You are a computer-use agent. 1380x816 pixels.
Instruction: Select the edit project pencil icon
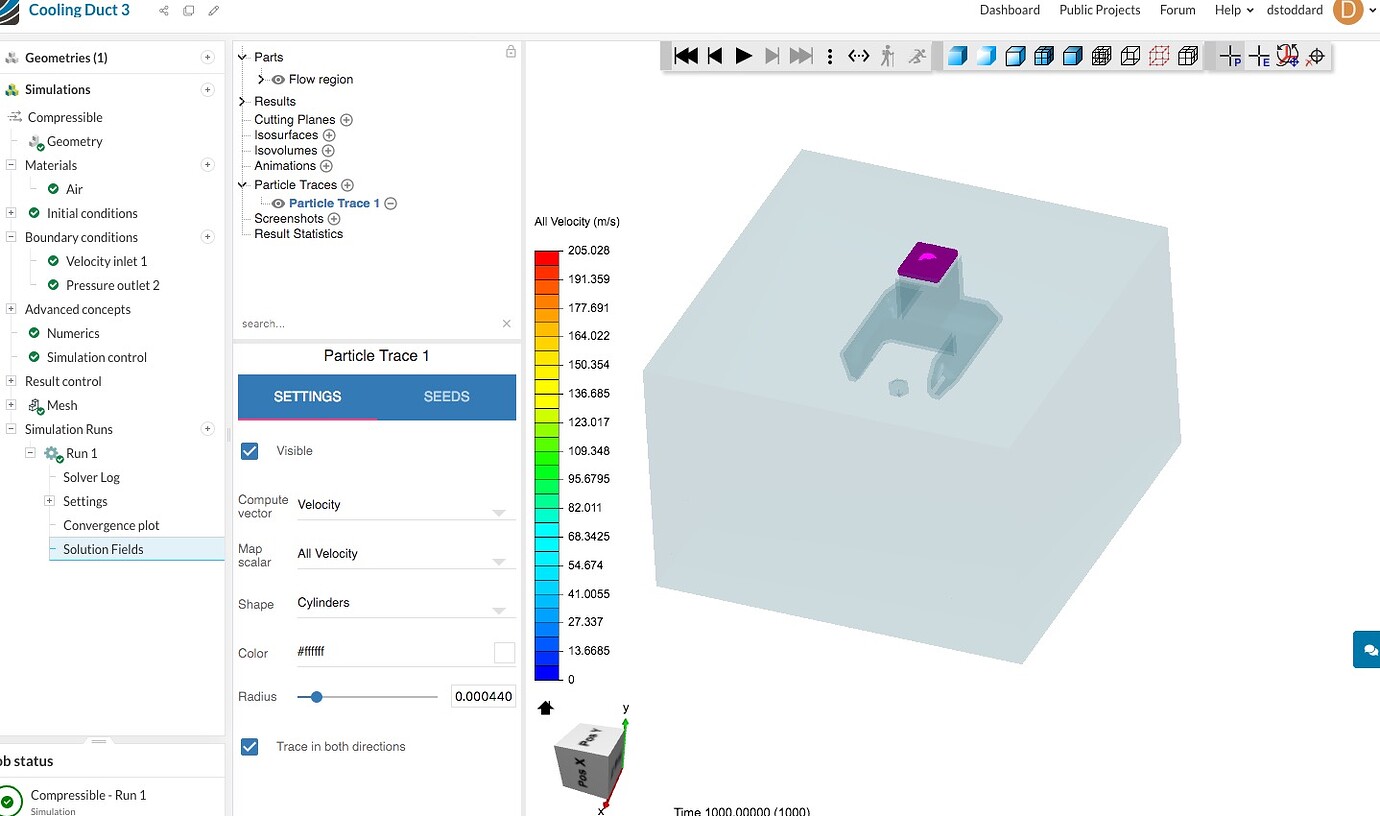[213, 12]
